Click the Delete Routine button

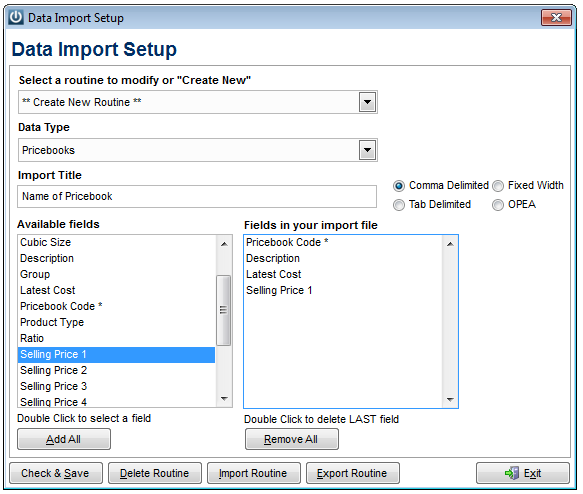coord(155,473)
